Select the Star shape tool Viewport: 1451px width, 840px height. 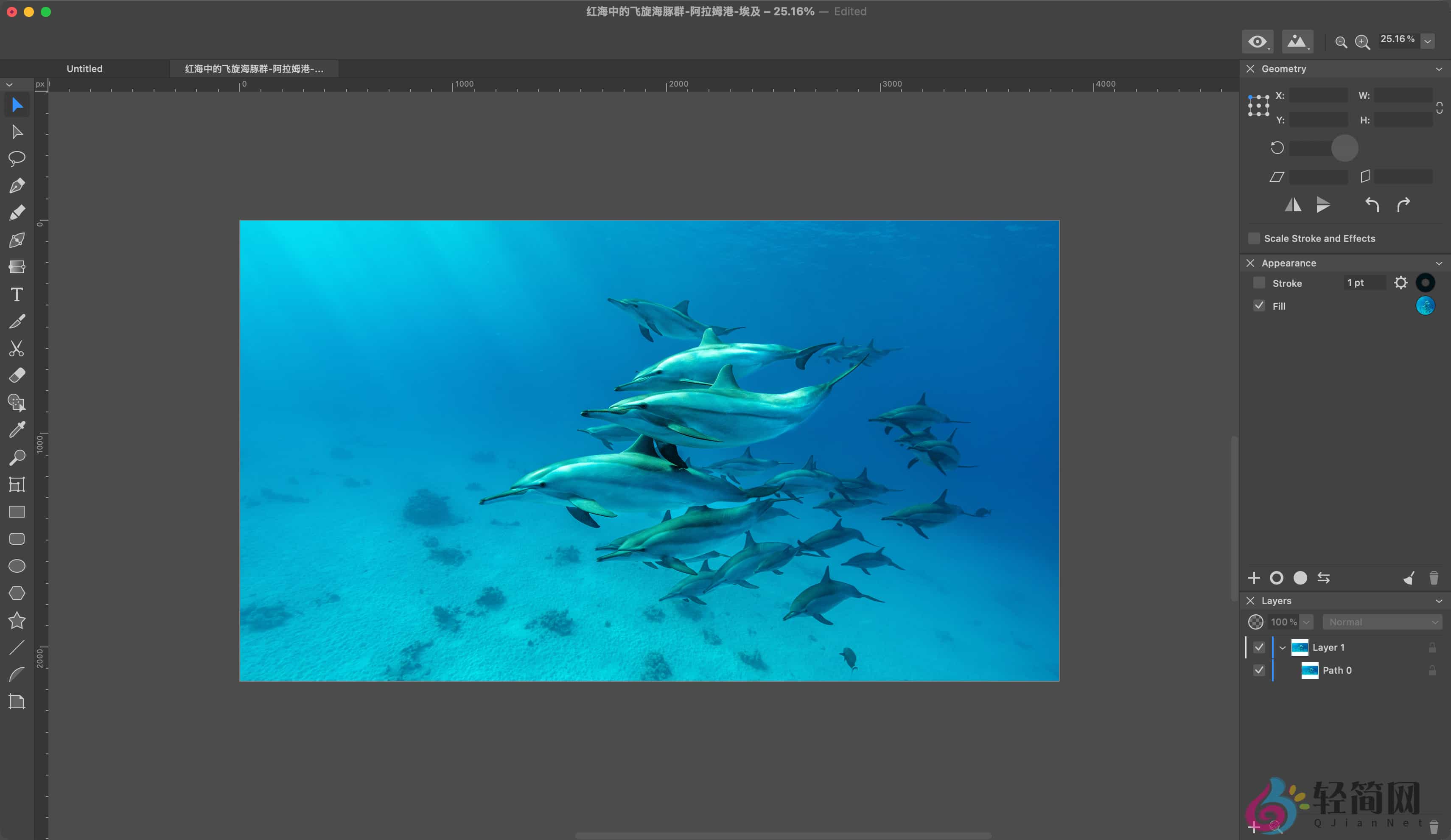click(17, 620)
